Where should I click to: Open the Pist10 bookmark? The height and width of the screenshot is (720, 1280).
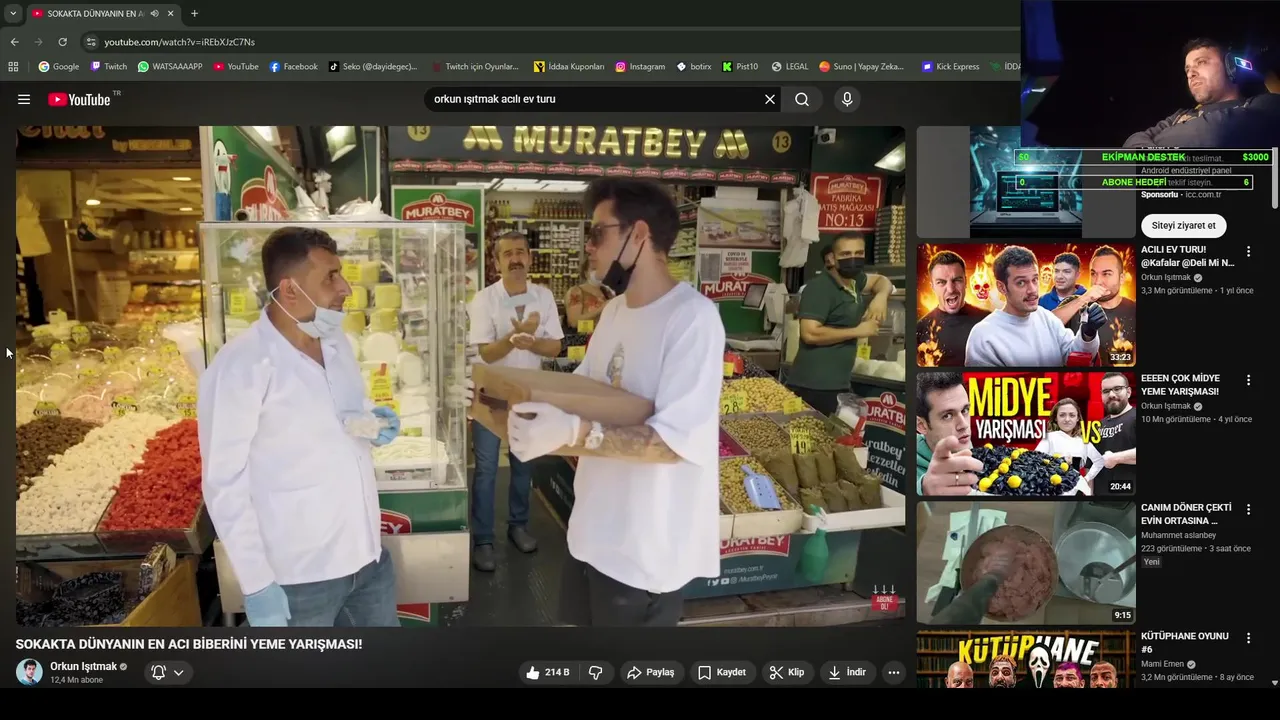coord(741,67)
